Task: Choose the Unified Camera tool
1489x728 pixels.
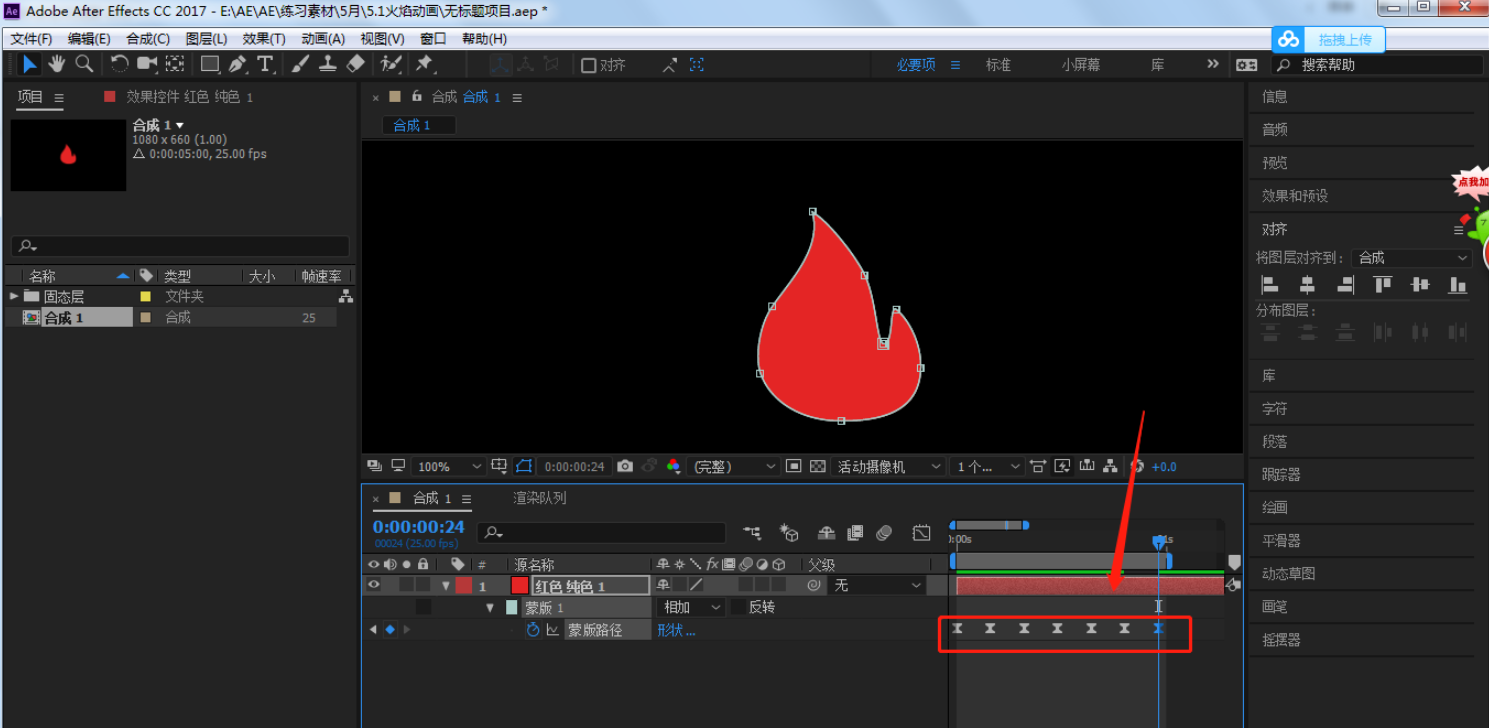Action: 147,64
